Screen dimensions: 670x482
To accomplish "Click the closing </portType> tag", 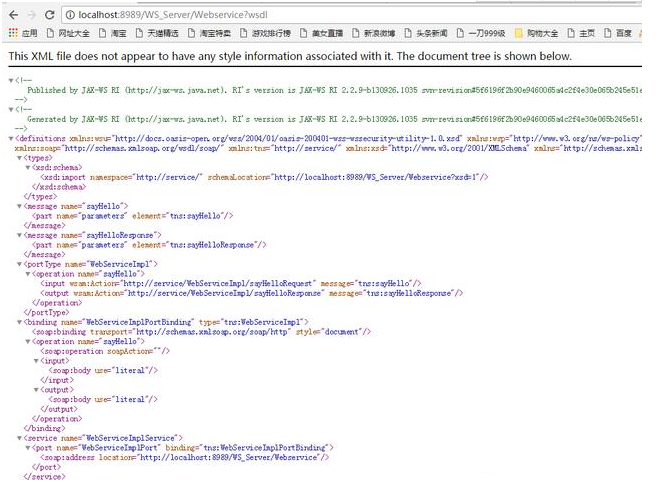I will coord(46,312).
